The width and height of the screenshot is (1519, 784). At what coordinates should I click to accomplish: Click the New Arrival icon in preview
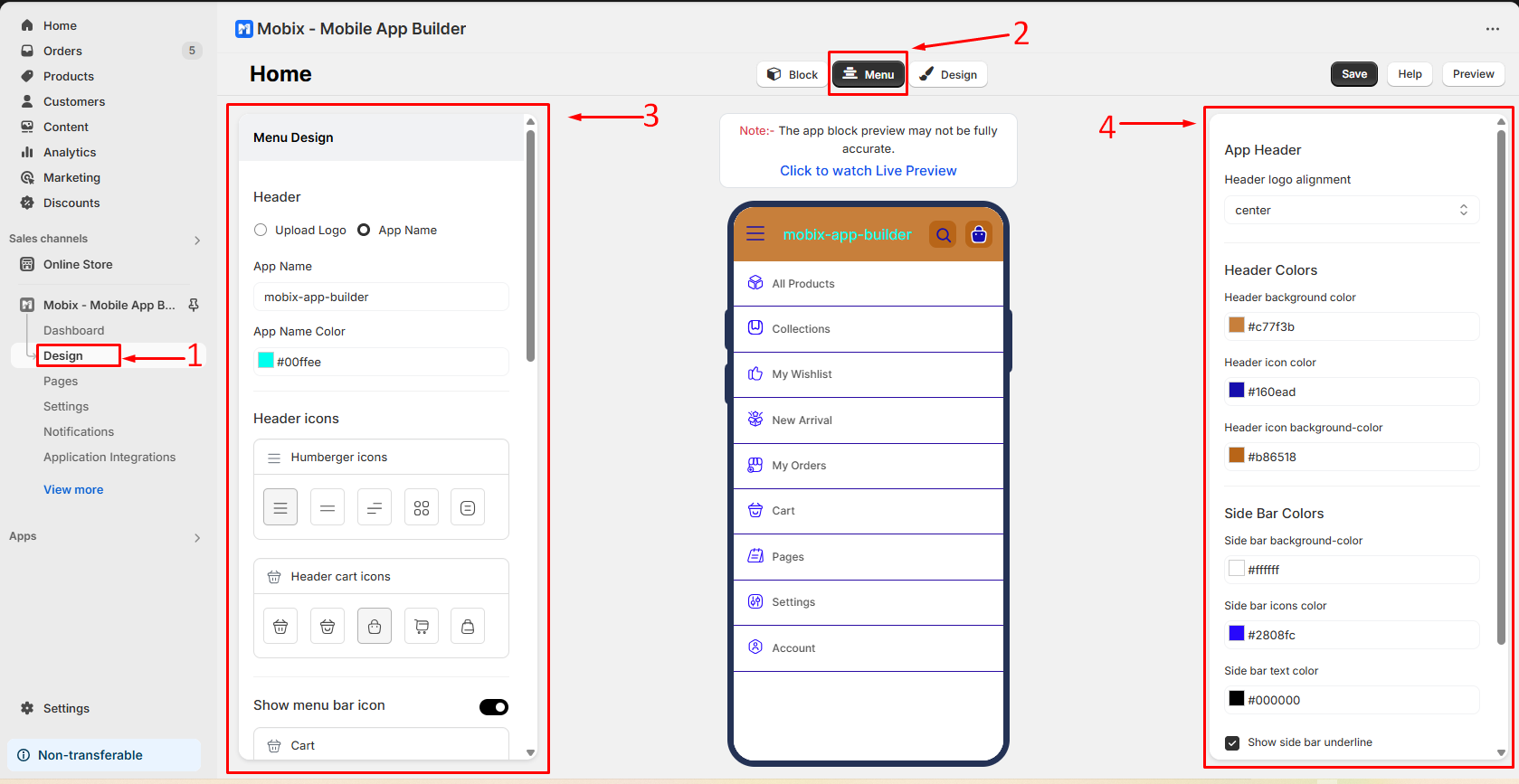click(755, 420)
